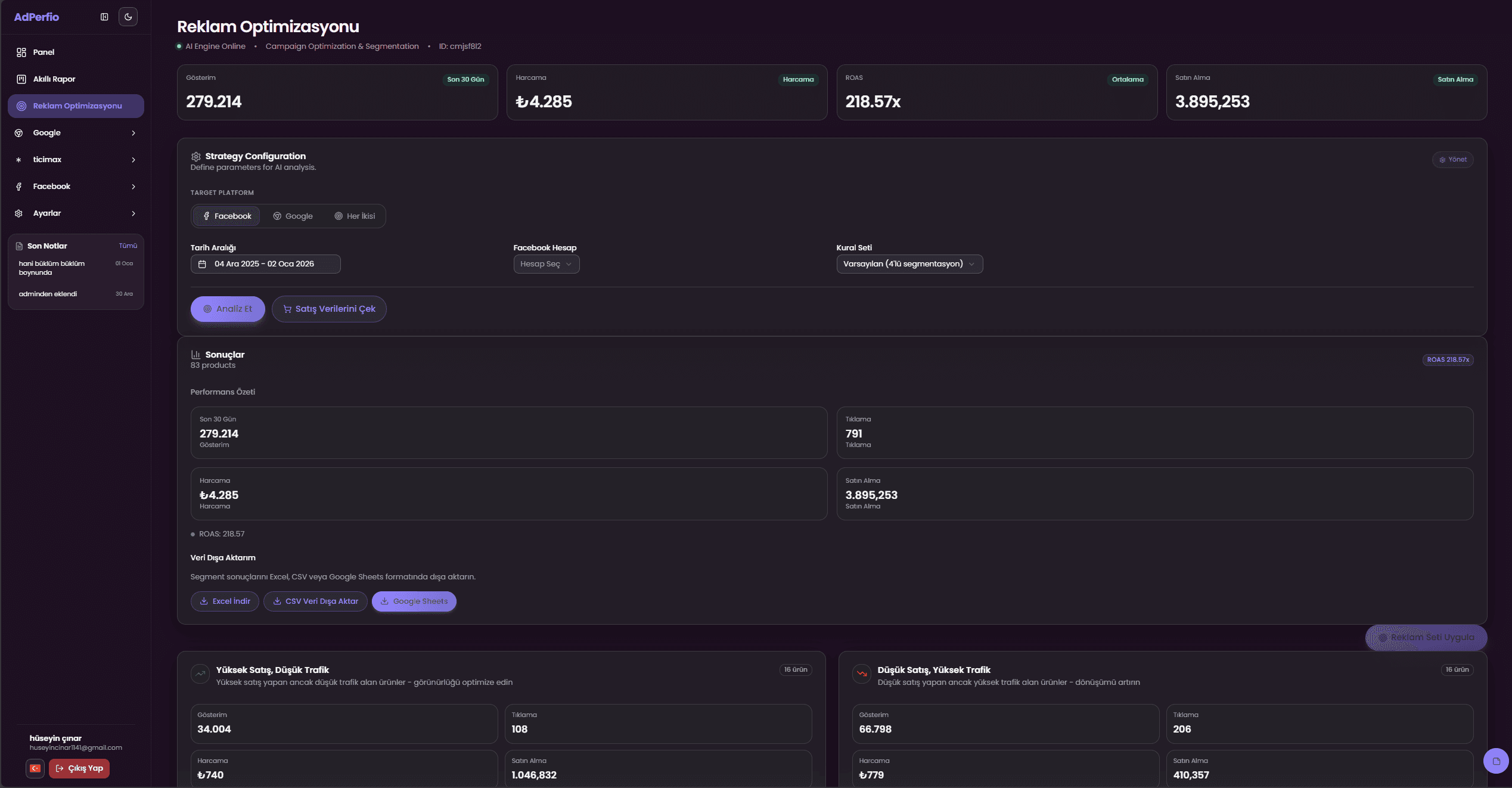Click the upward trend segment icon
This screenshot has height=788, width=1512.
(200, 674)
